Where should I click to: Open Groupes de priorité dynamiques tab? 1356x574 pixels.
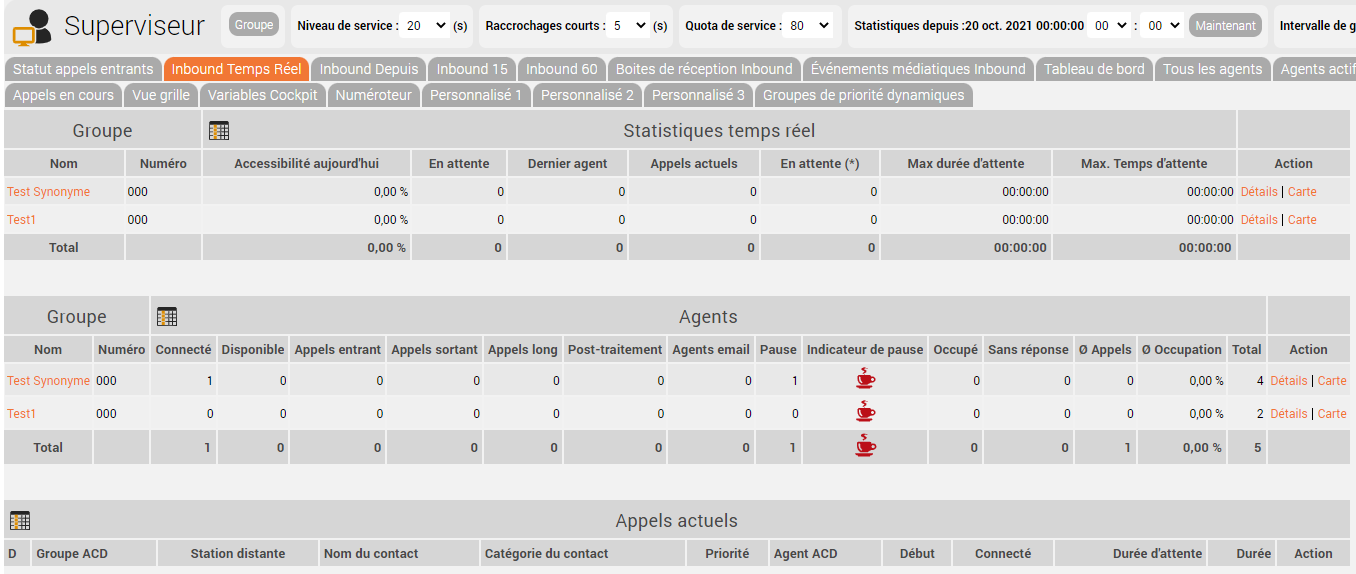click(x=864, y=95)
